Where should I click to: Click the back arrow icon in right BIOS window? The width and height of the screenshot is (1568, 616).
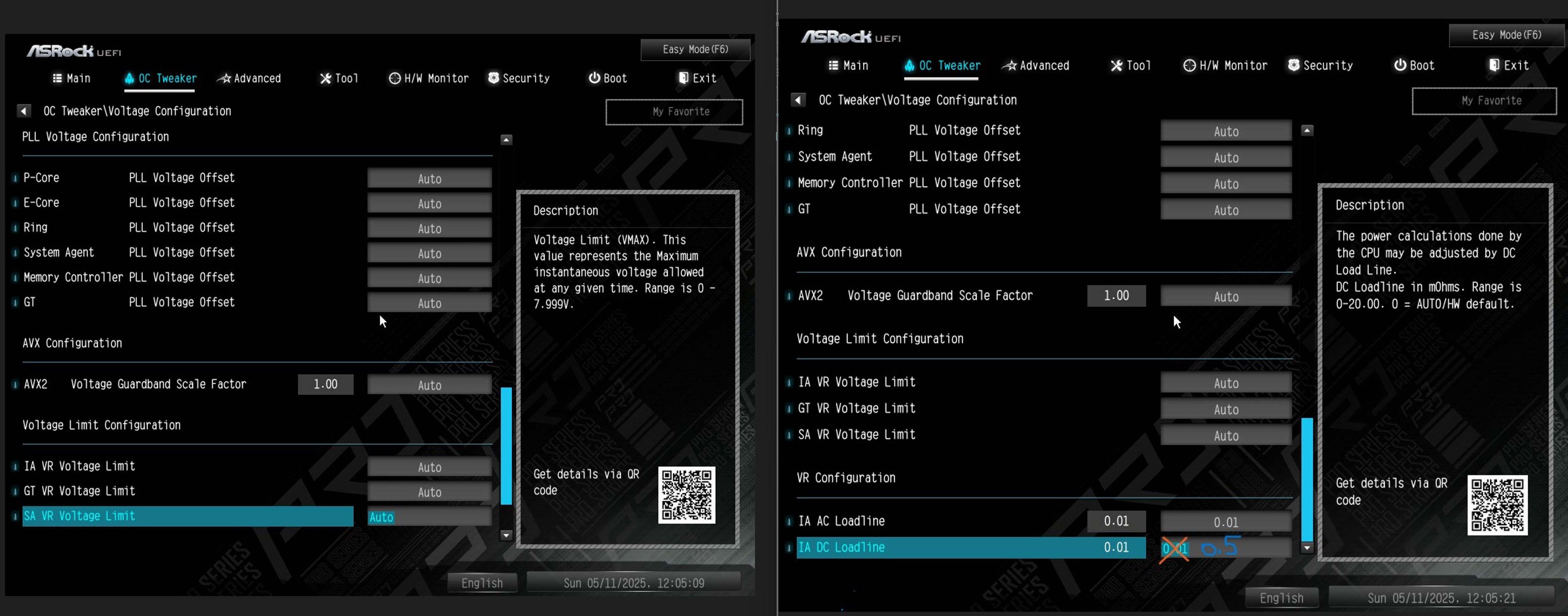coord(798,100)
